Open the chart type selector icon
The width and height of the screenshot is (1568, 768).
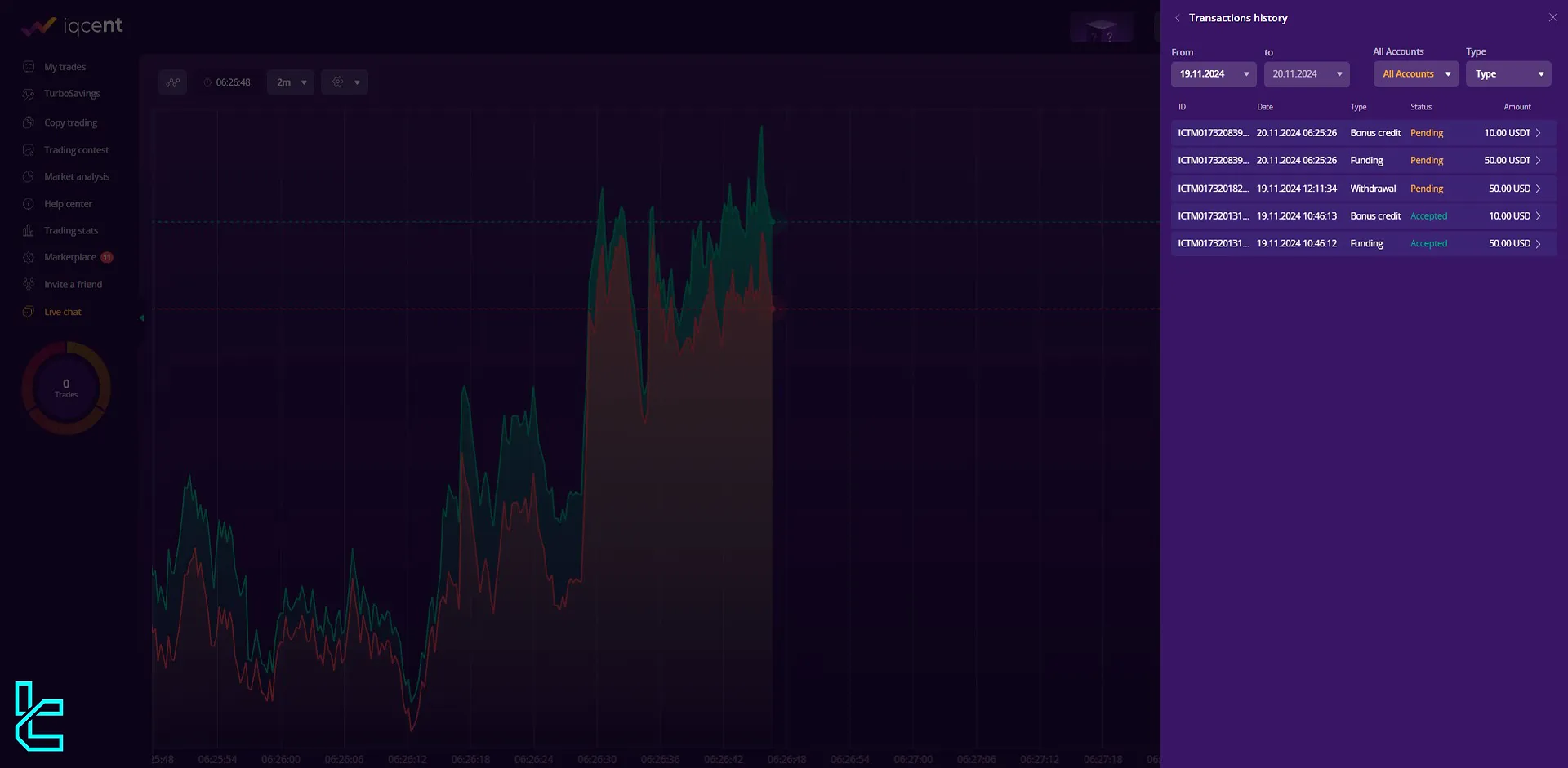[172, 82]
